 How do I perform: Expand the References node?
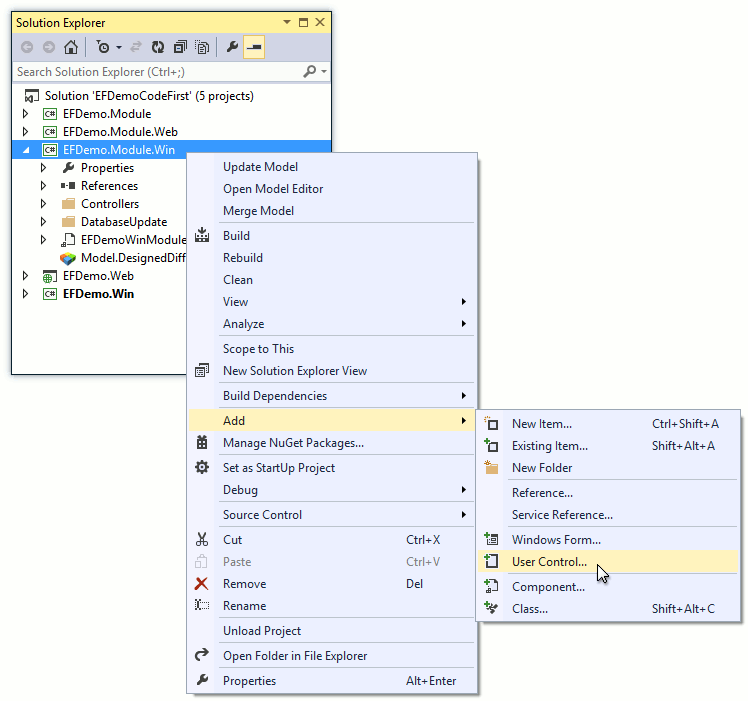[43, 186]
